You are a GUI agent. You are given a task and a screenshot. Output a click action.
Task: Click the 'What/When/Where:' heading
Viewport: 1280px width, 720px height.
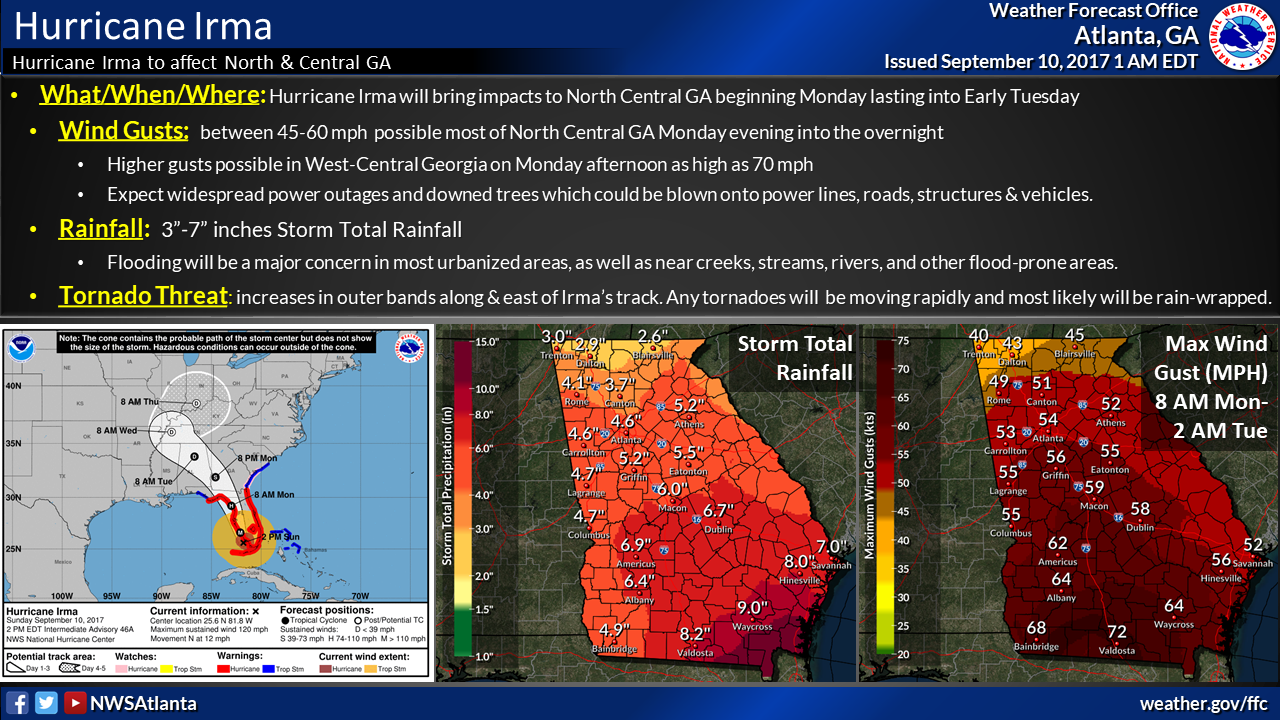(153, 97)
